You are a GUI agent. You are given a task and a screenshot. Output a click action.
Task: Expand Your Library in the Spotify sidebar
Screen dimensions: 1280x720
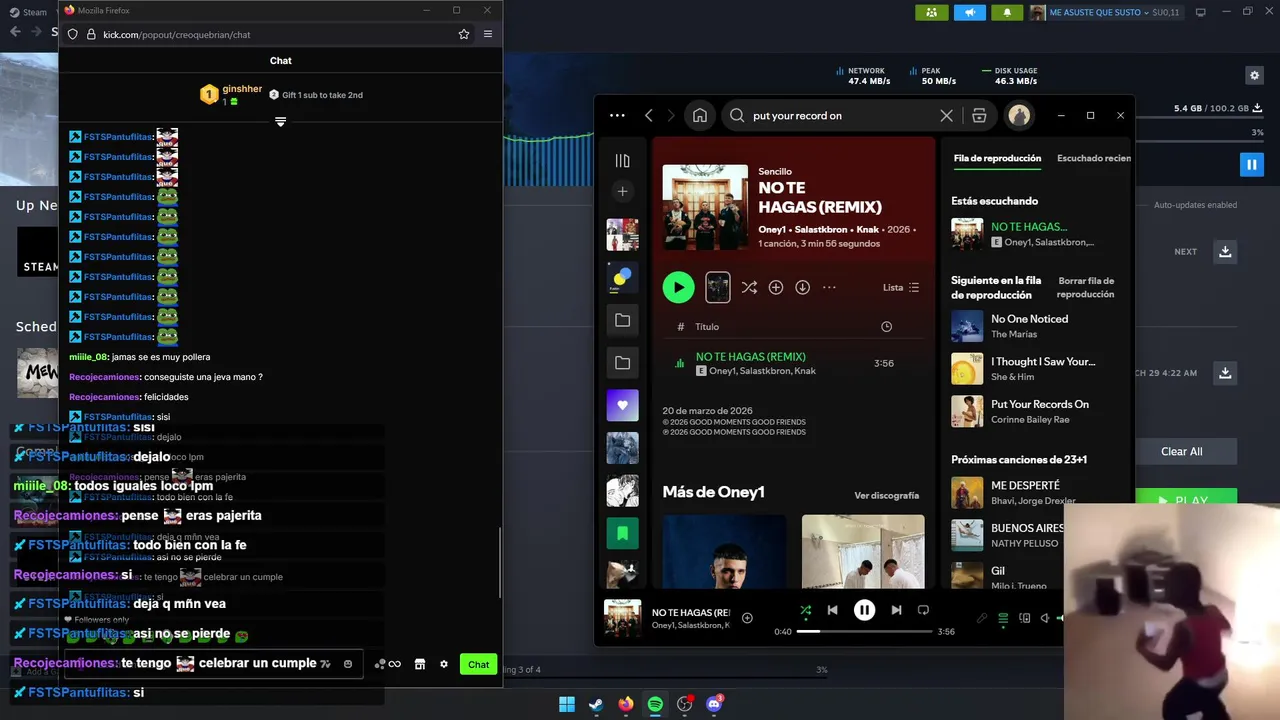coord(622,160)
